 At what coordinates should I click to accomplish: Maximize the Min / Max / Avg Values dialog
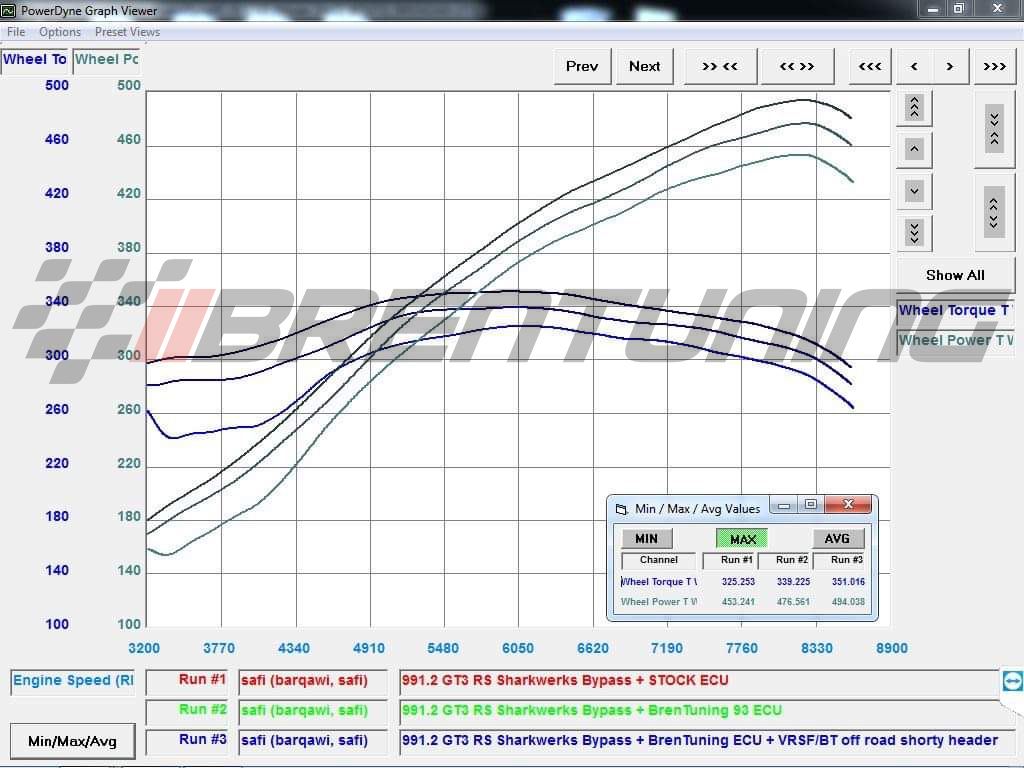pos(811,505)
